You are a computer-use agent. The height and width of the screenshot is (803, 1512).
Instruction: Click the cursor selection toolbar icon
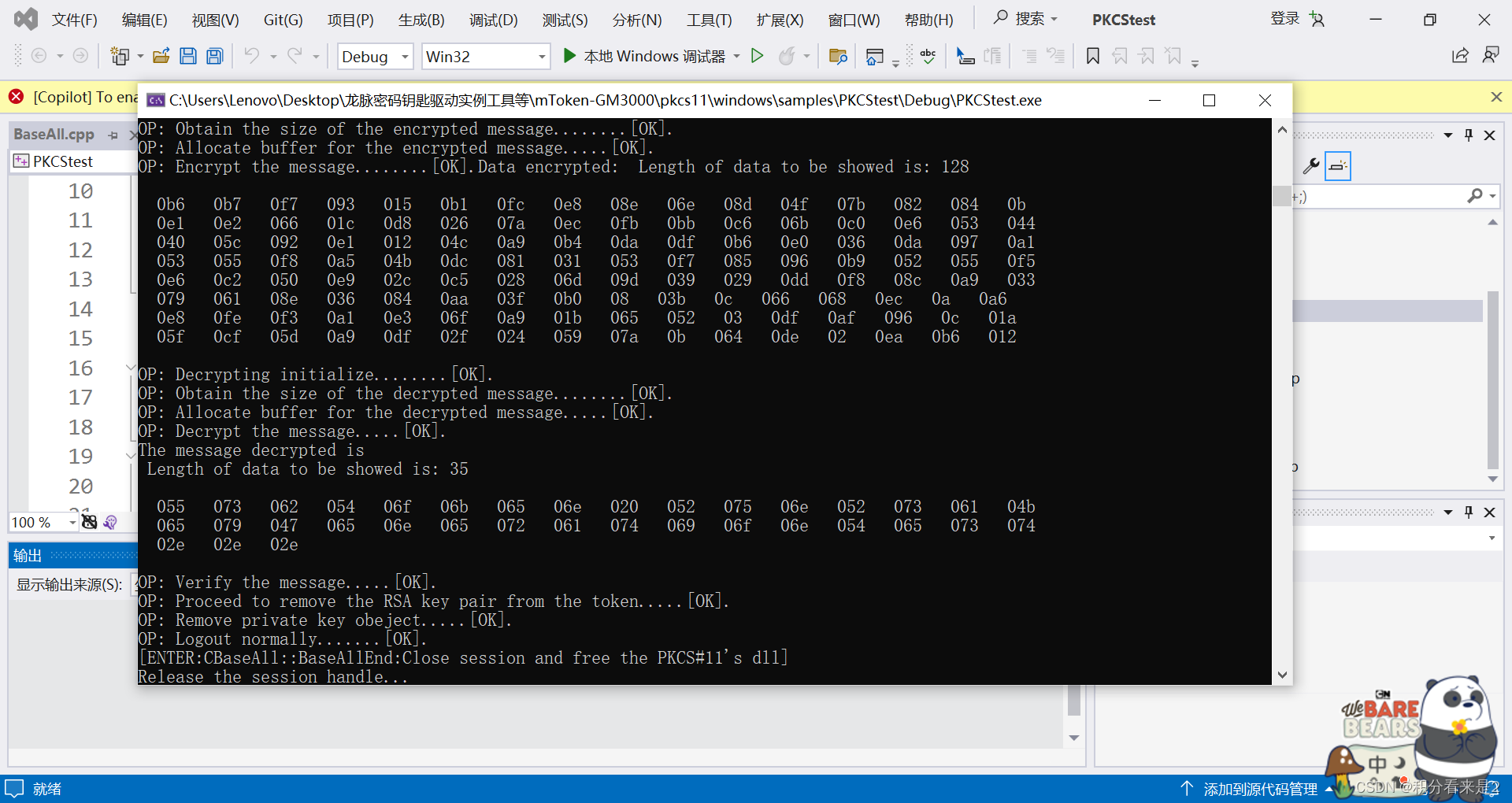[x=965, y=56]
